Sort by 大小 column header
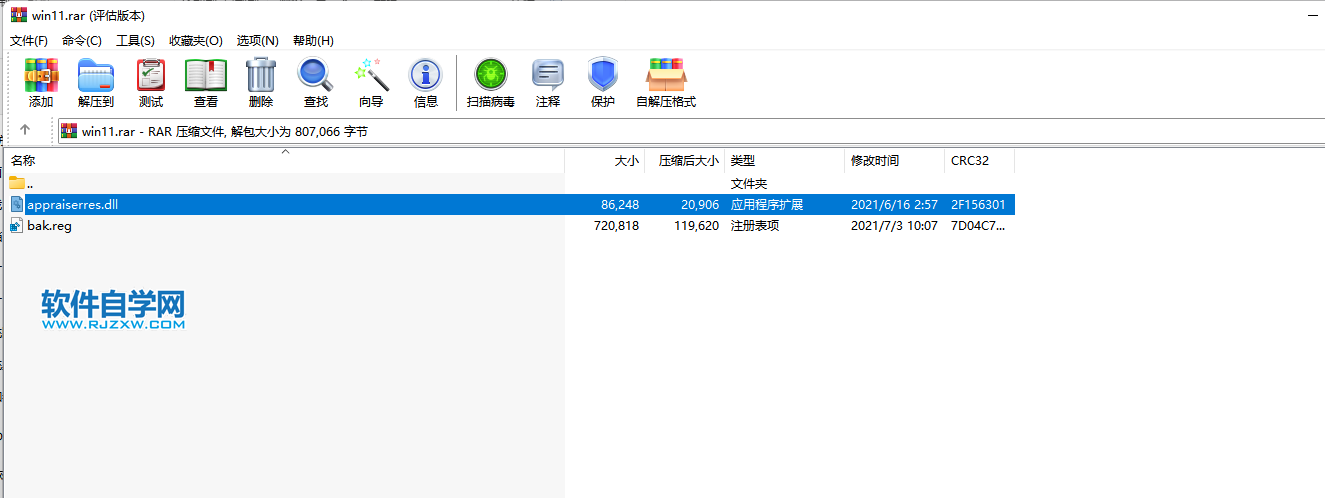The width and height of the screenshot is (1325, 498). (x=605, y=160)
